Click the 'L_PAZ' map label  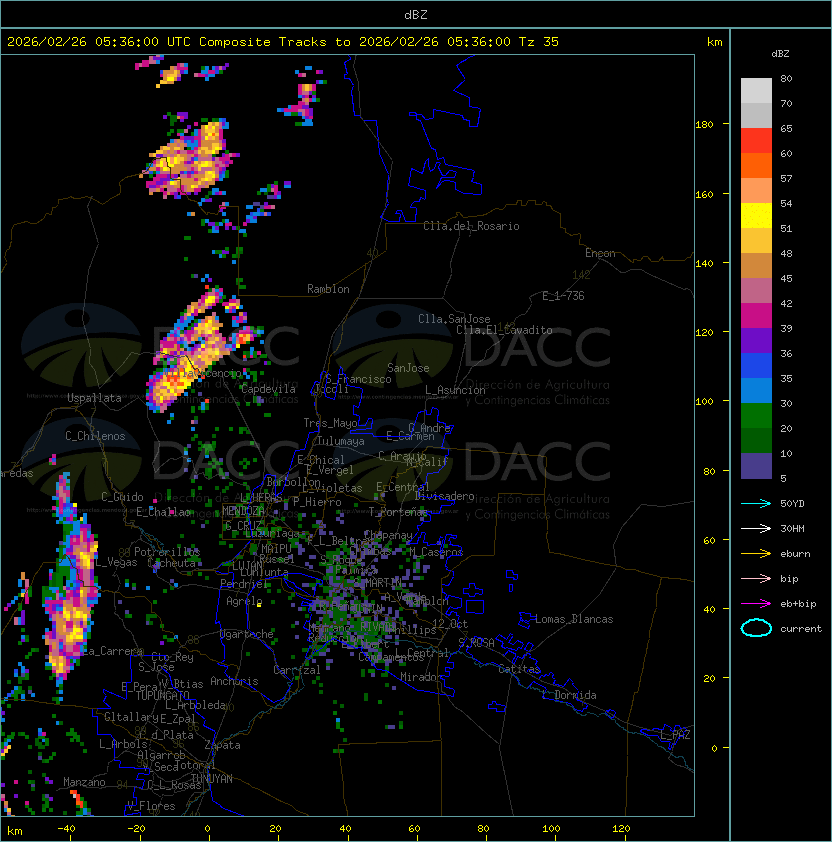(x=675, y=735)
